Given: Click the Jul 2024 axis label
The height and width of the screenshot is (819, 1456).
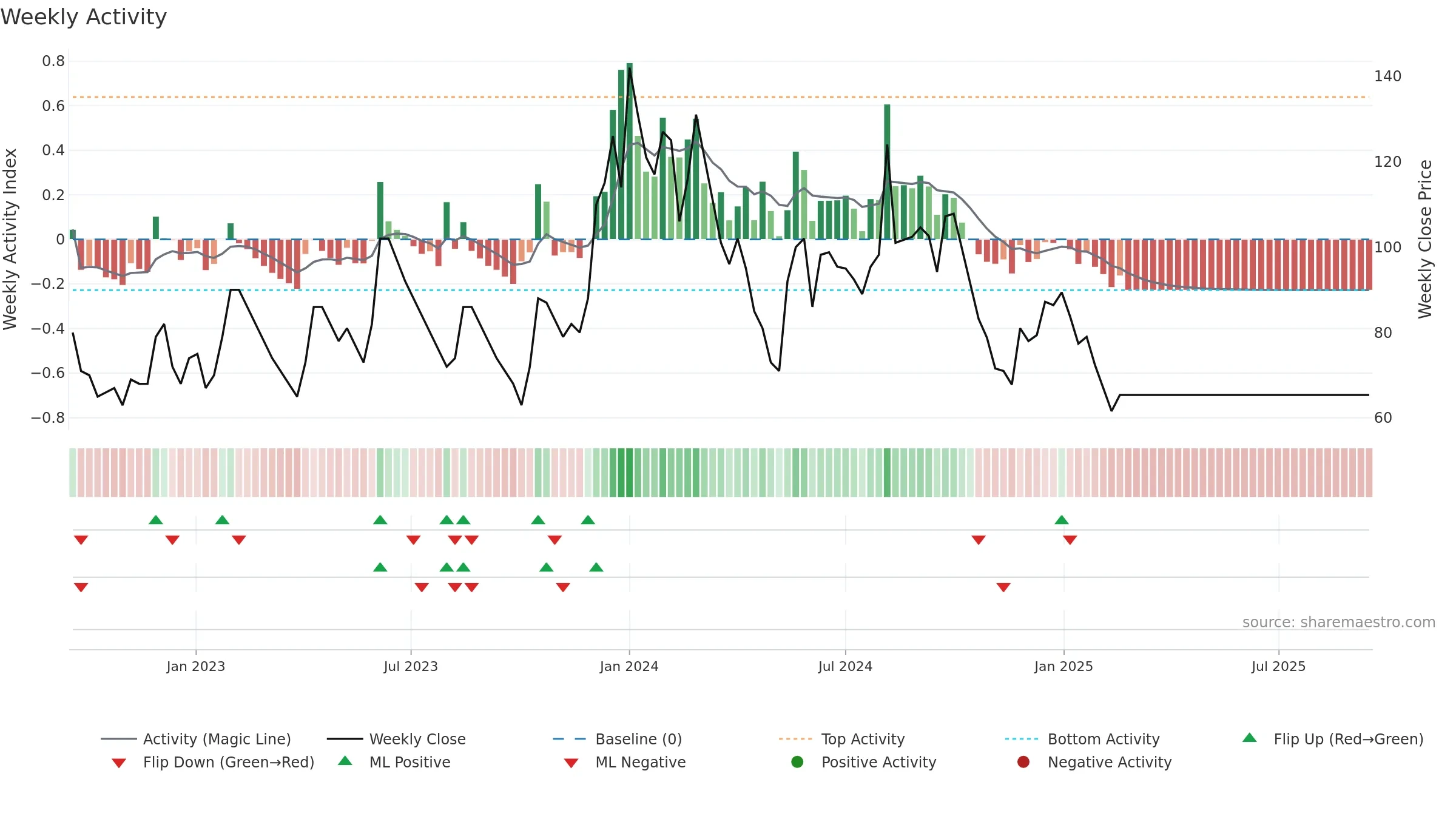Looking at the screenshot, I should pos(845,666).
